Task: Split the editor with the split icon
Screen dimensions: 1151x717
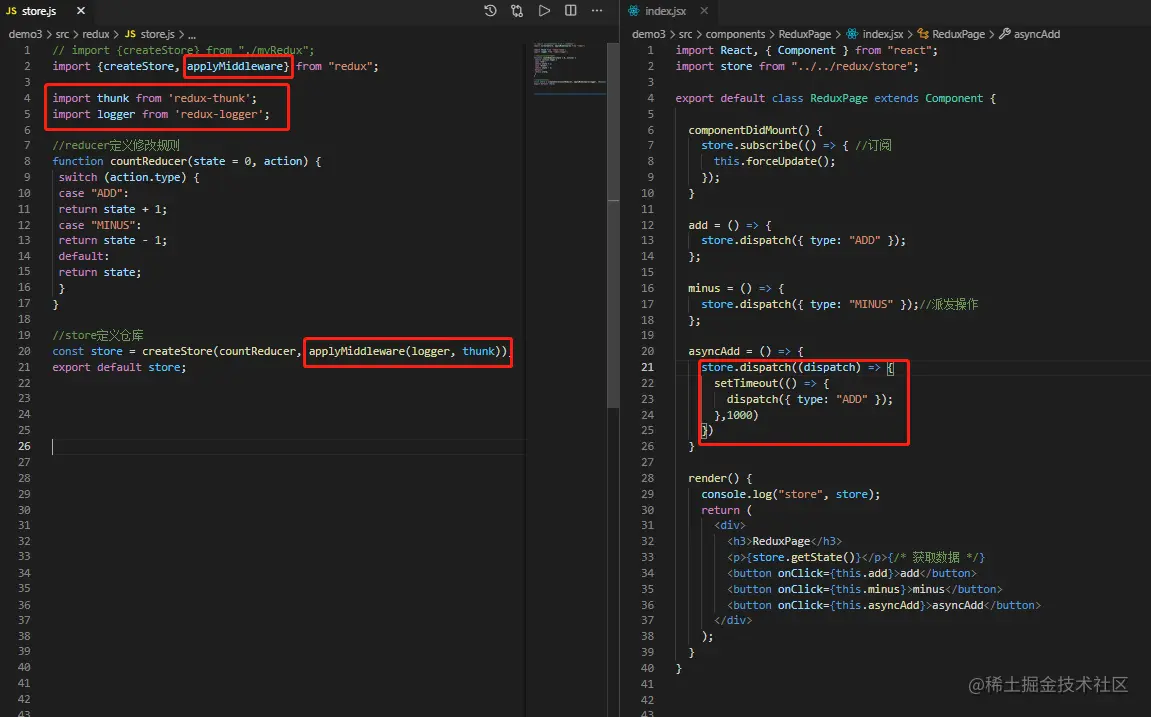Action: [570, 10]
